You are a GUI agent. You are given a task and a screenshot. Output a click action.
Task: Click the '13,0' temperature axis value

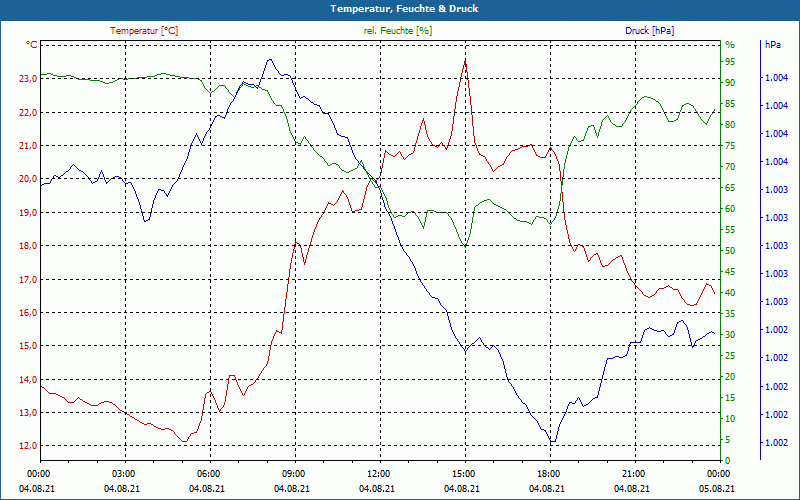(29, 413)
